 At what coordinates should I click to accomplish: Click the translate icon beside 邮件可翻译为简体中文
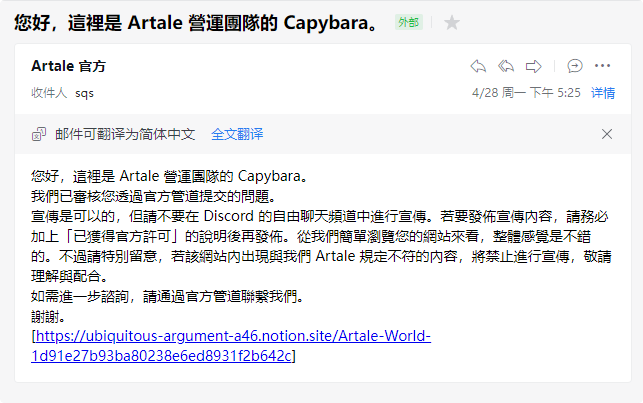(x=39, y=134)
